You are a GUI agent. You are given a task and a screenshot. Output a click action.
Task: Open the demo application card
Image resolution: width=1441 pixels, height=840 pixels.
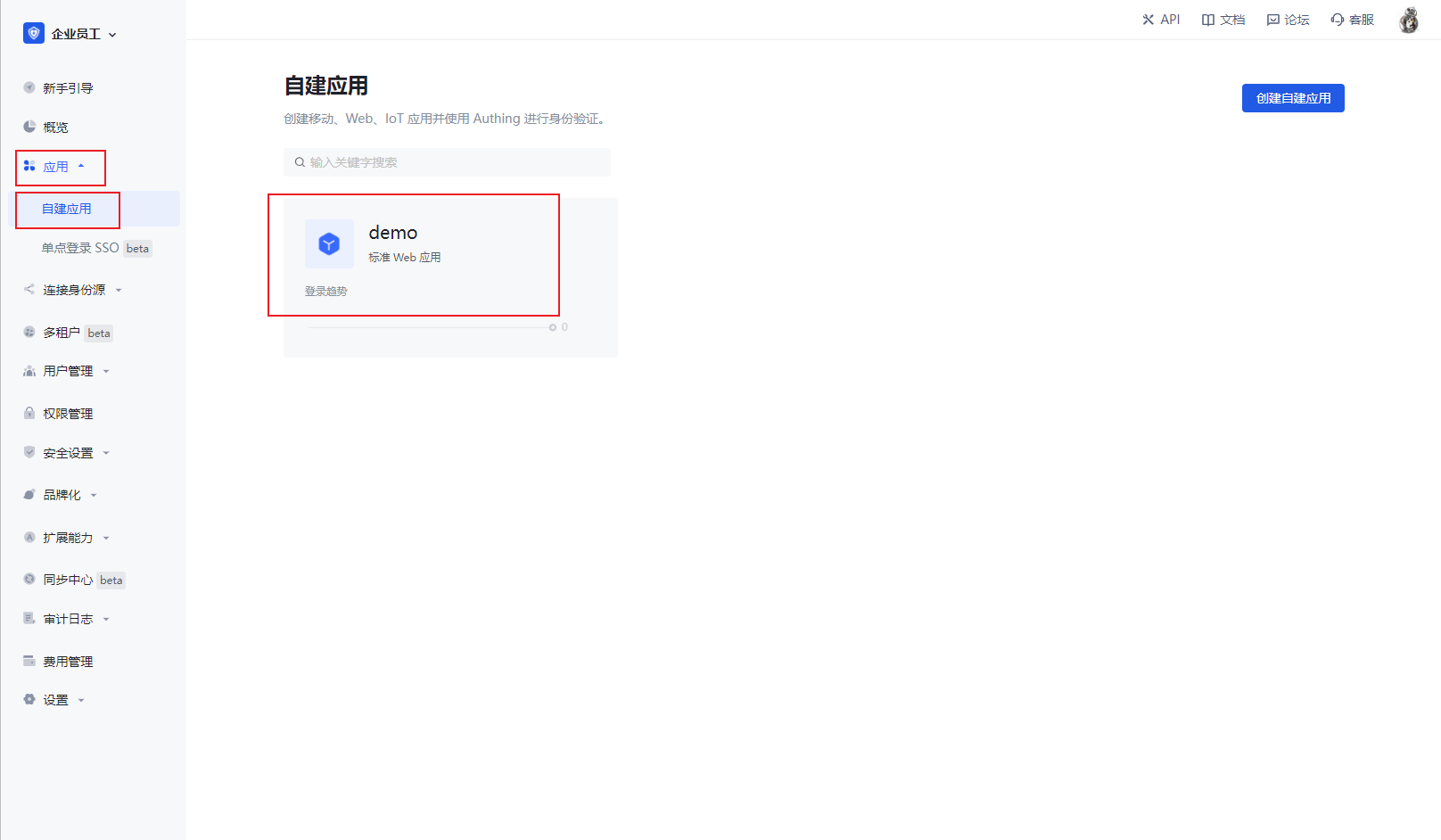(450, 276)
